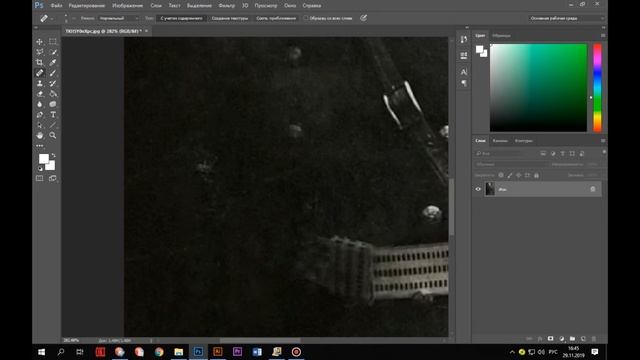Select the Eraser tool
The image size is (640, 360).
coord(40,94)
